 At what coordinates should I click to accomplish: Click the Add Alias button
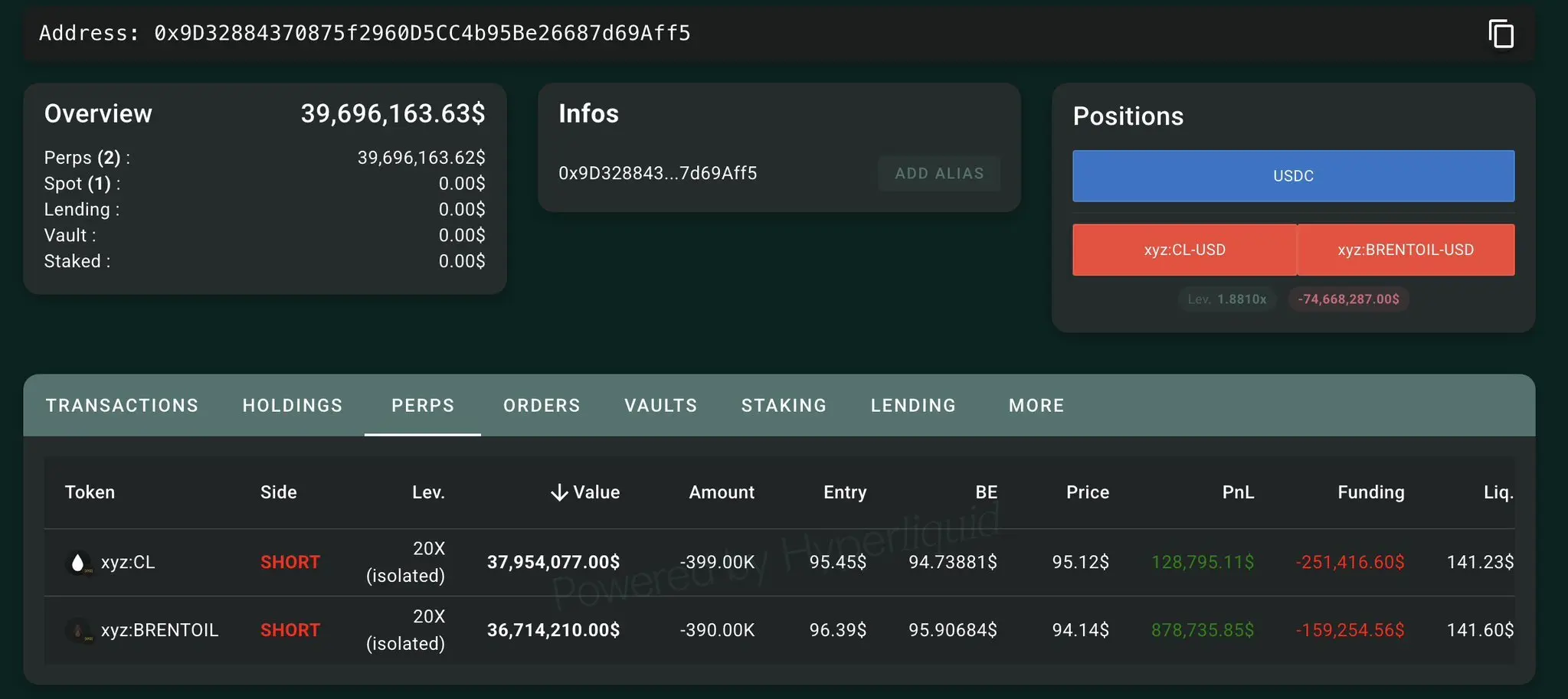tap(939, 174)
